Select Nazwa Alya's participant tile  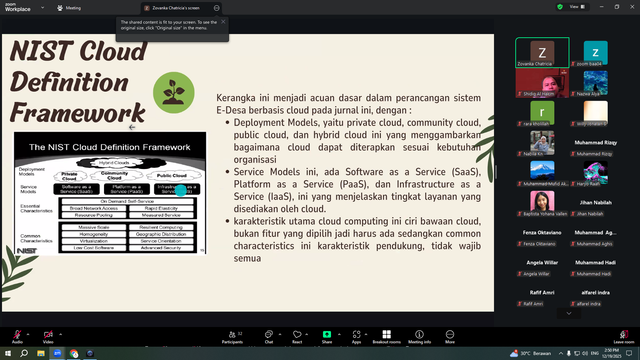point(596,83)
